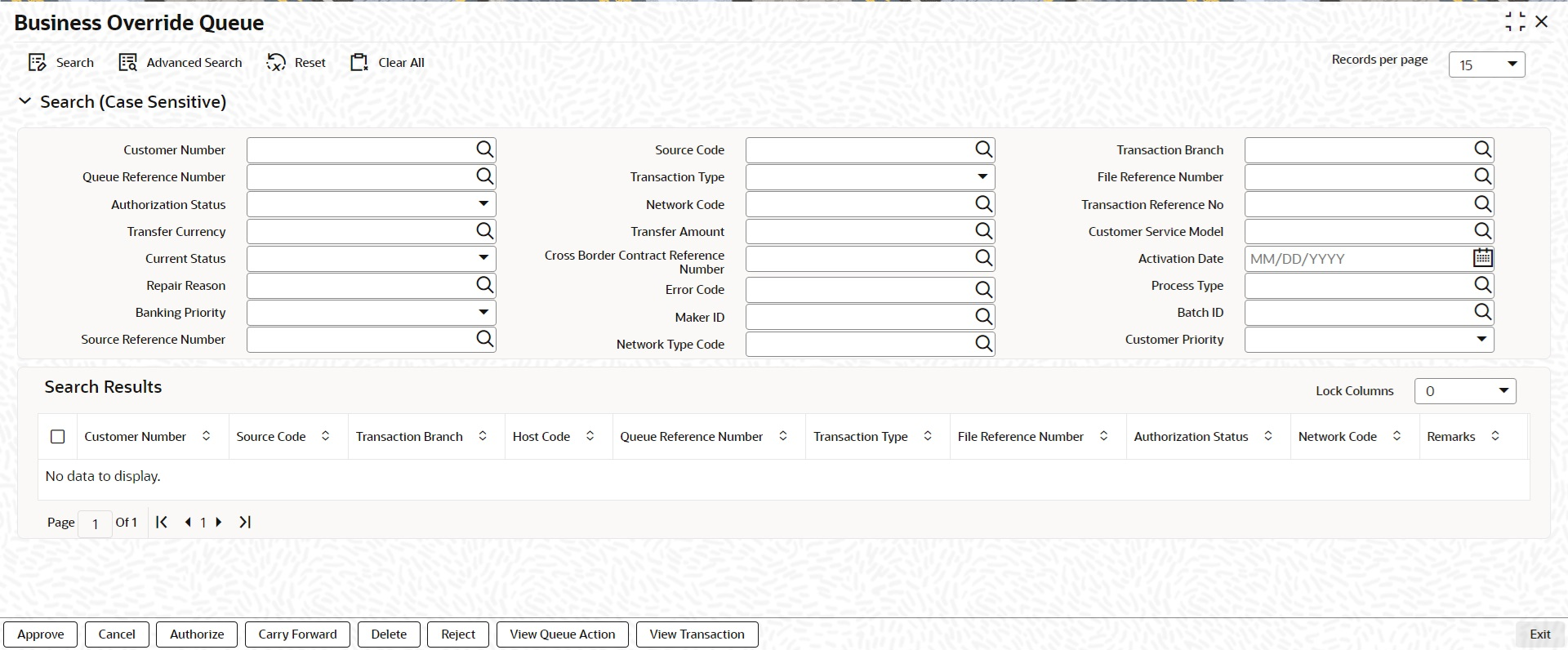1568x650 pixels.
Task: Click Transfer Amount magnifier icon
Action: [x=984, y=231]
